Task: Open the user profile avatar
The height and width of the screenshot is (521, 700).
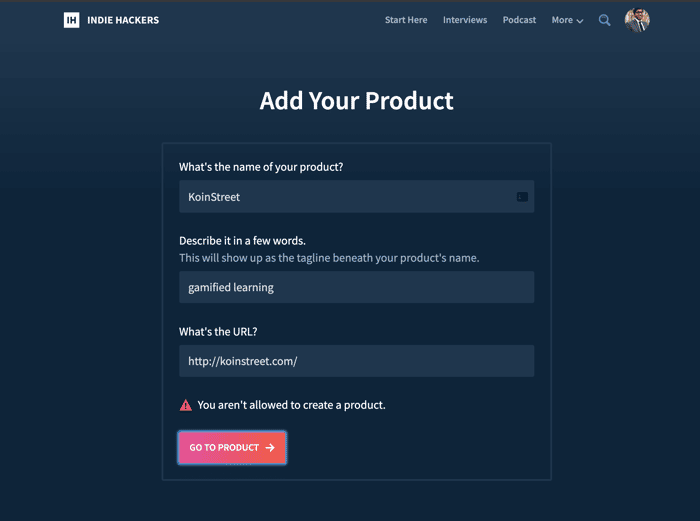Action: pos(637,20)
